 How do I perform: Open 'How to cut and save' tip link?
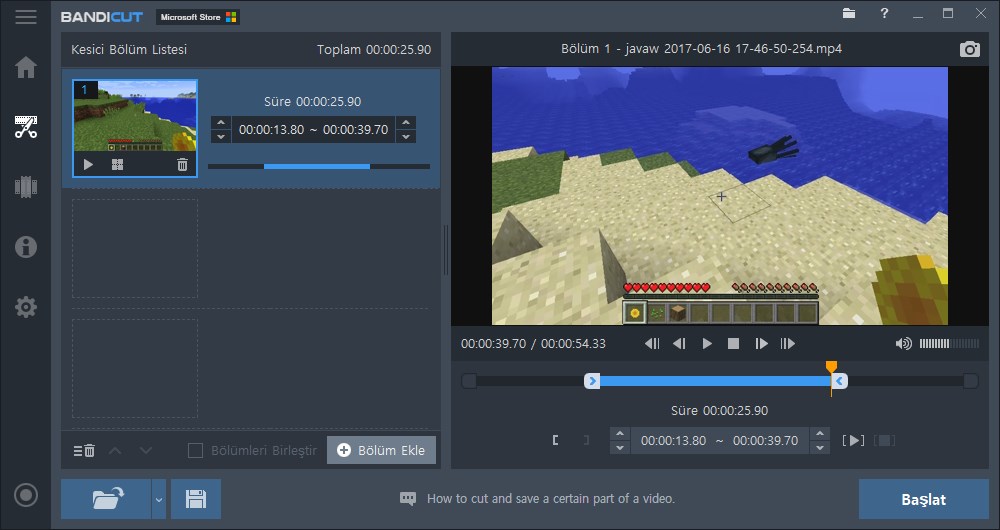(550, 499)
